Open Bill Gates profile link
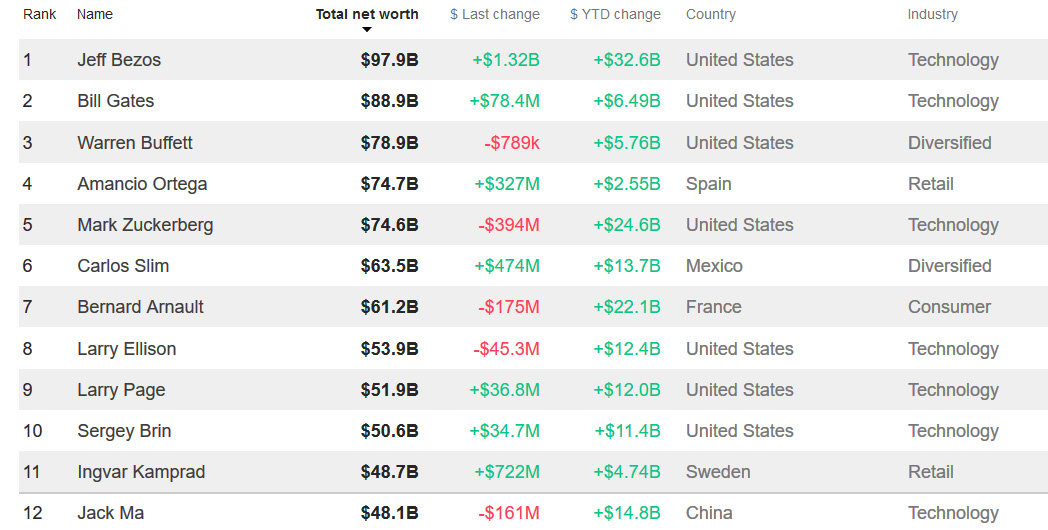1048x530 pixels. pos(116,101)
